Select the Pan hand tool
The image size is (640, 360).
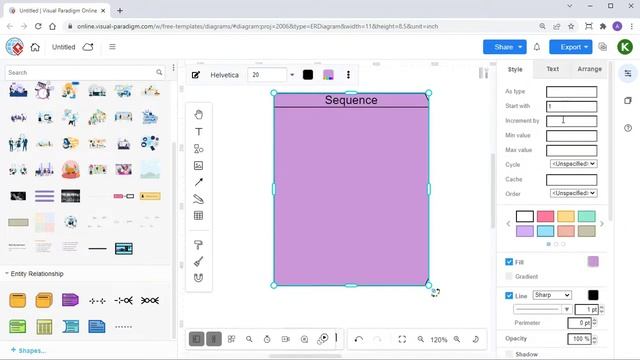pos(198,115)
